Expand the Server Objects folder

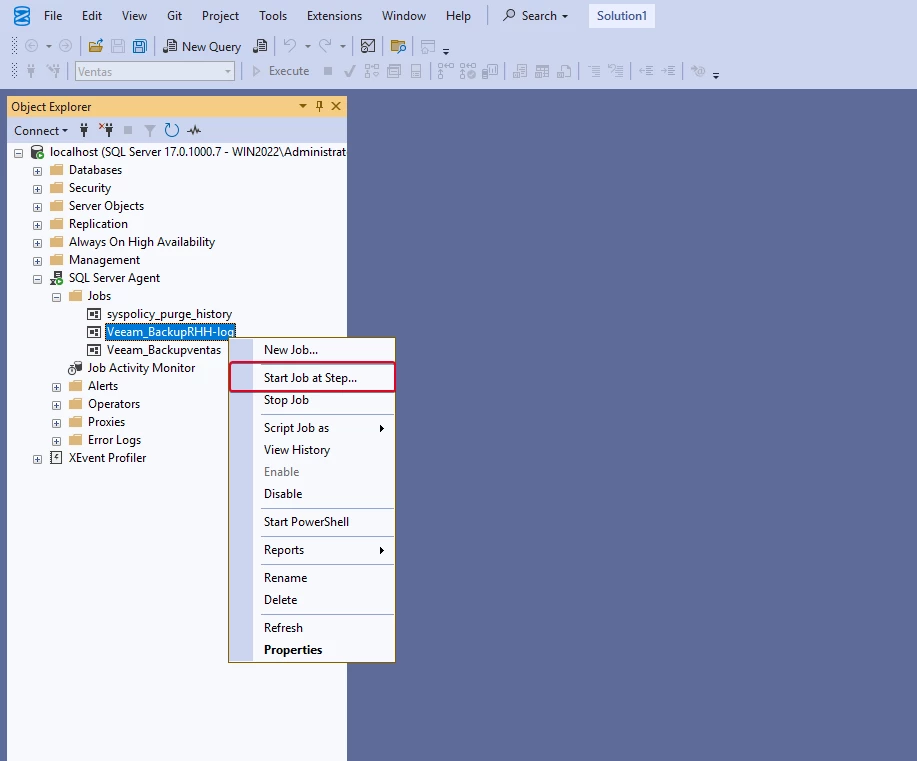(37, 207)
